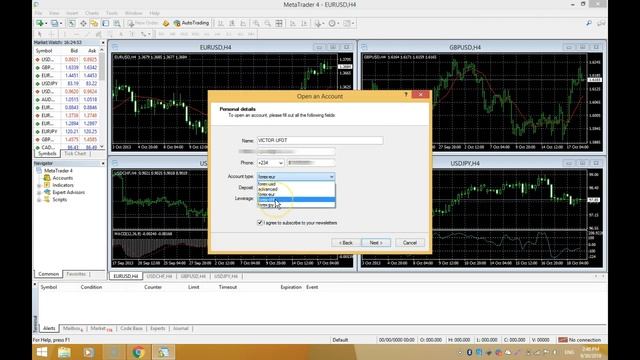Click the phone number input field
This screenshot has height=360, width=640.
[311, 163]
